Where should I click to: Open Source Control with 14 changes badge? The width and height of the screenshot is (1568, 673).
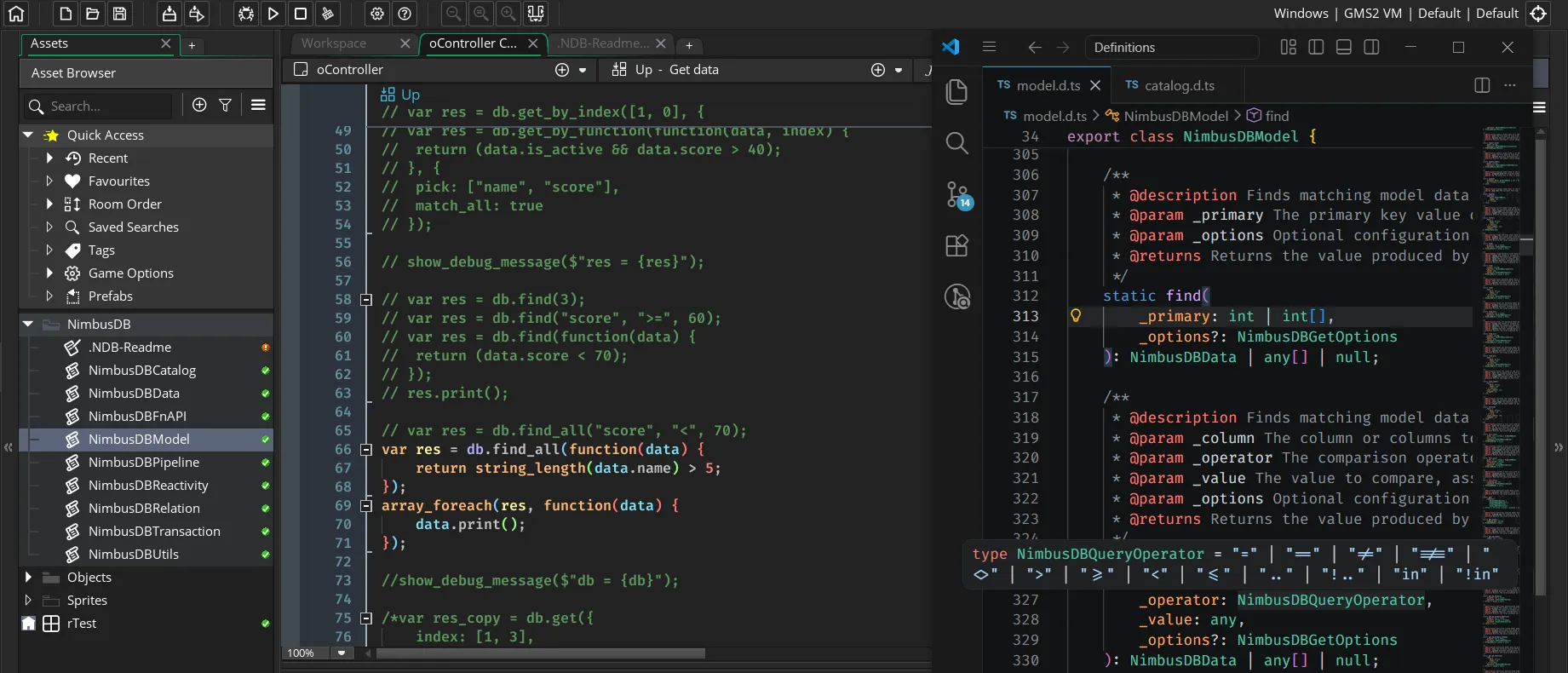click(957, 195)
